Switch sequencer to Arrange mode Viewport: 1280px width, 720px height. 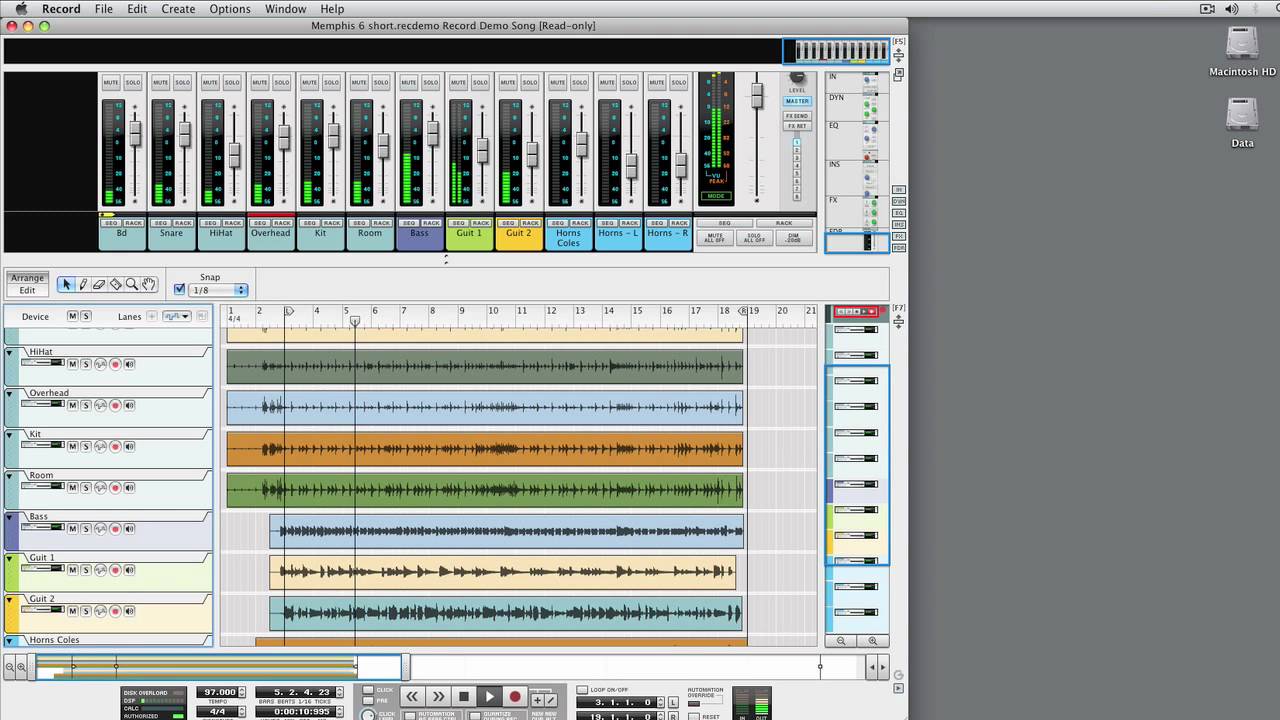[28, 278]
